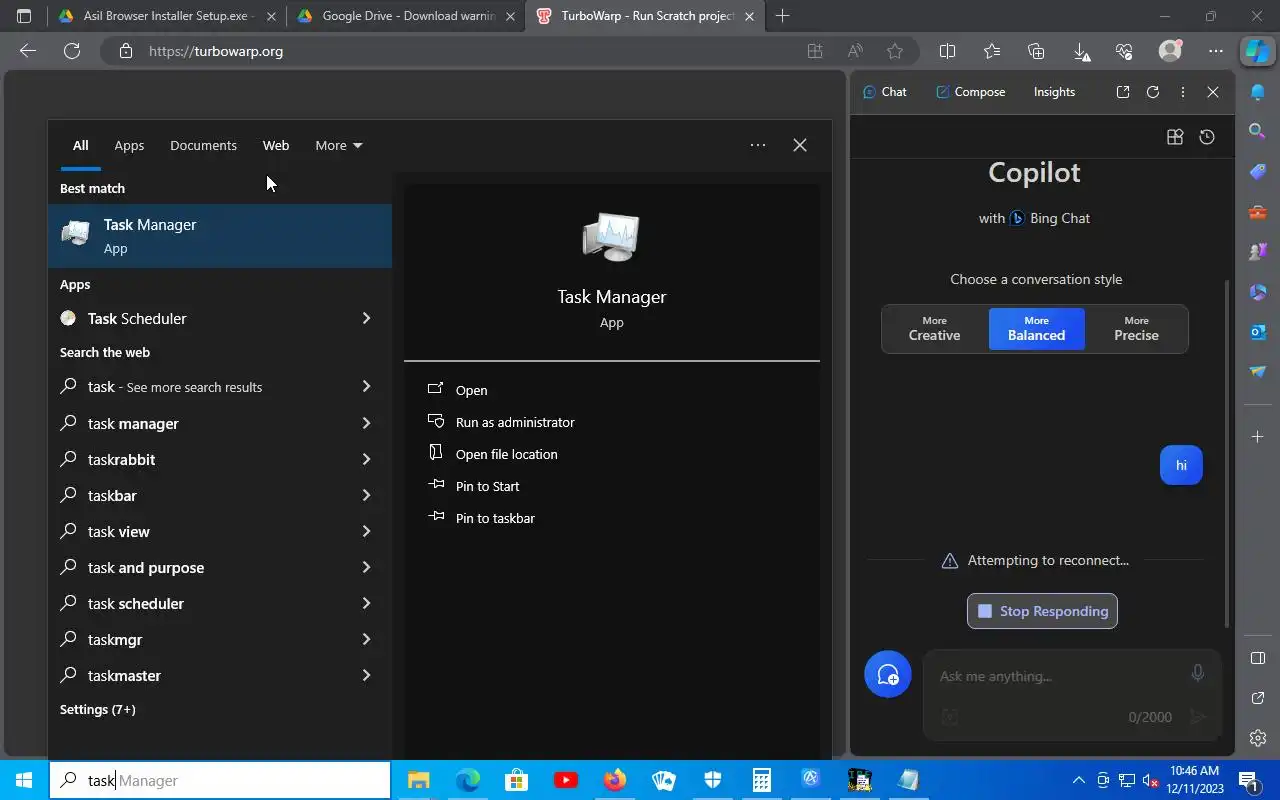Open Outlook in Edge sidebar
Image resolution: width=1280 pixels, height=800 pixels.
coord(1258,331)
